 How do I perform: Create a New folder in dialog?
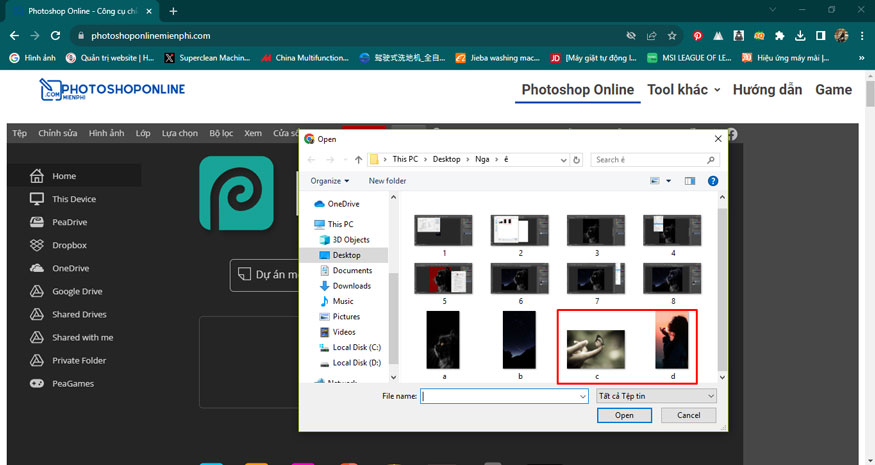point(387,181)
